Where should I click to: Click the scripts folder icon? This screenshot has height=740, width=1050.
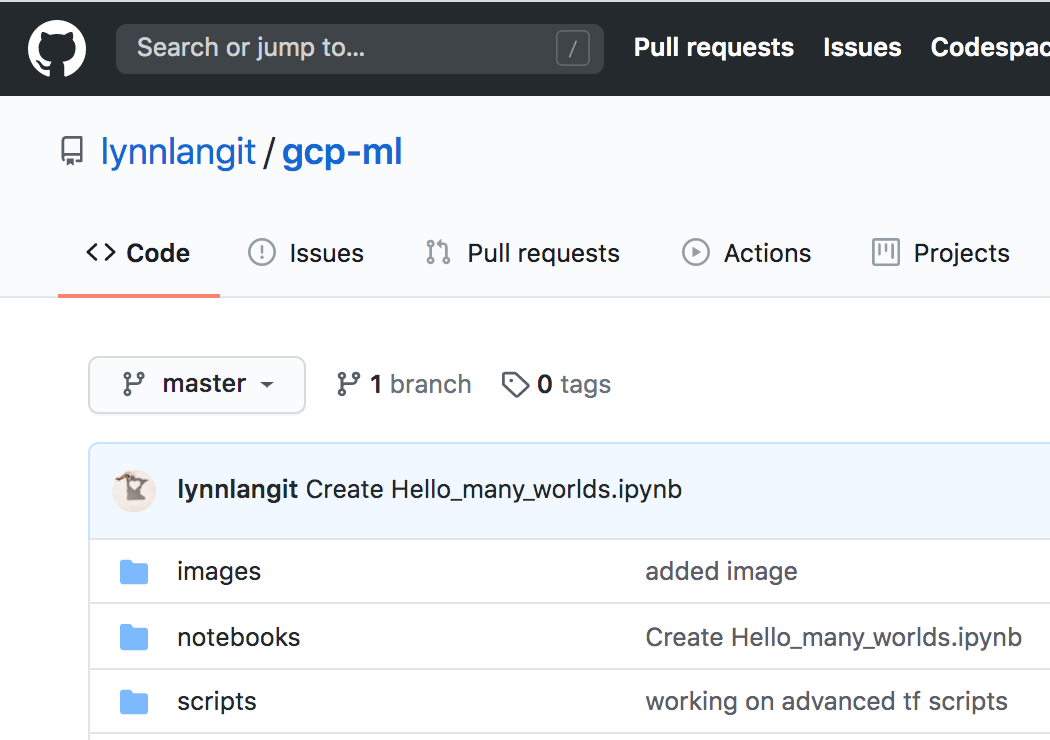pyautogui.click(x=134, y=702)
